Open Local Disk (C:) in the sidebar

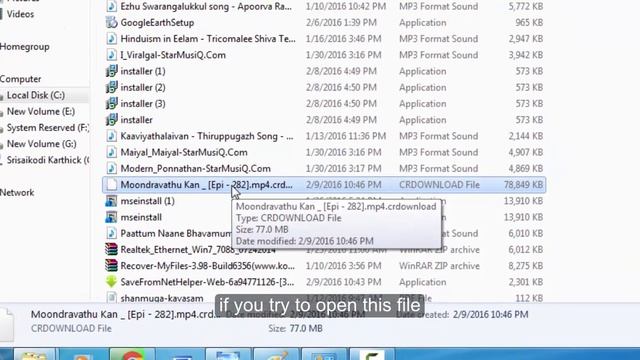(x=36, y=95)
